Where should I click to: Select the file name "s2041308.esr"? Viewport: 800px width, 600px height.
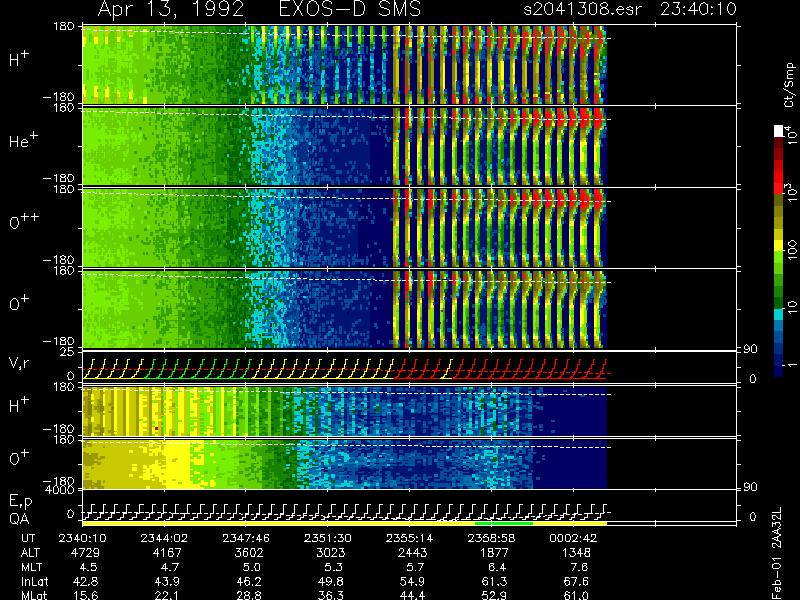coord(582,10)
